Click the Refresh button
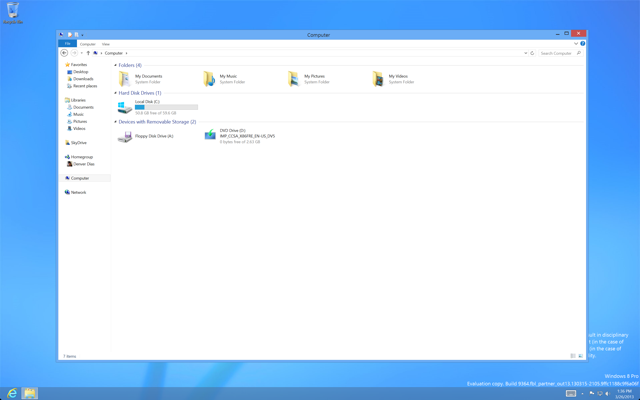640x400 pixels. pyautogui.click(x=532, y=53)
